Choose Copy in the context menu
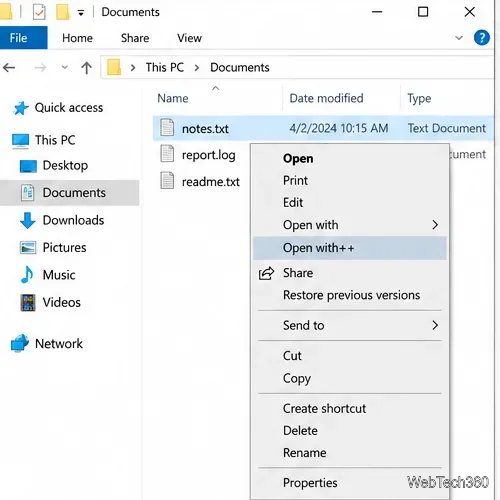The image size is (500, 500). (350, 378)
